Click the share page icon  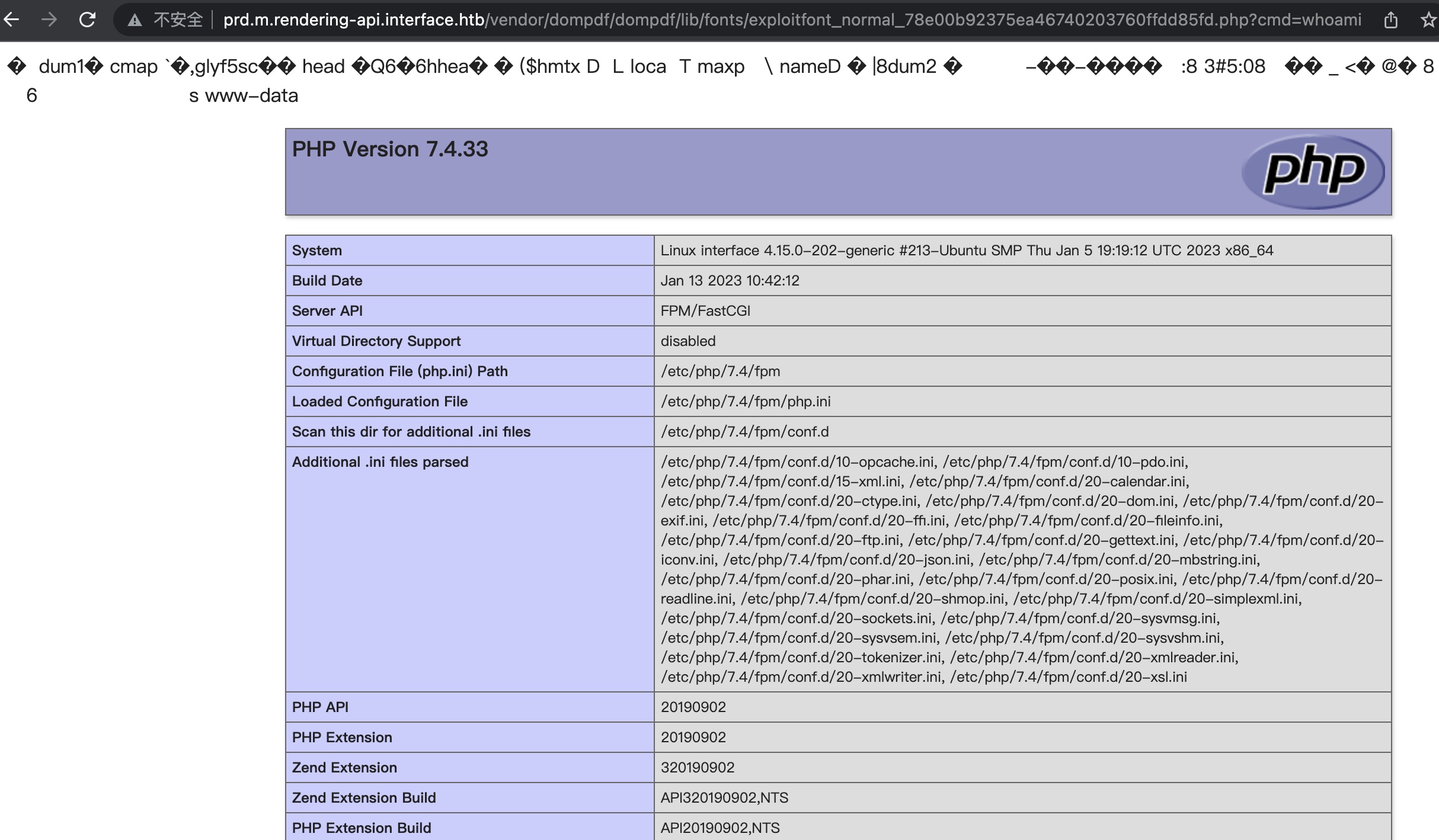pos(1390,20)
